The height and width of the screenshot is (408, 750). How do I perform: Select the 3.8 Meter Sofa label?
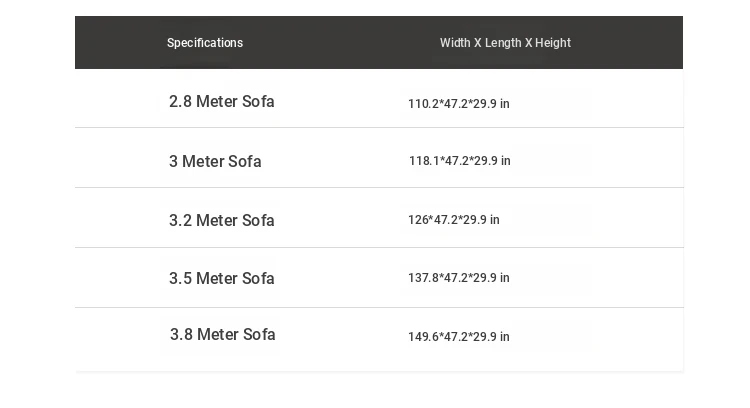pos(222,335)
